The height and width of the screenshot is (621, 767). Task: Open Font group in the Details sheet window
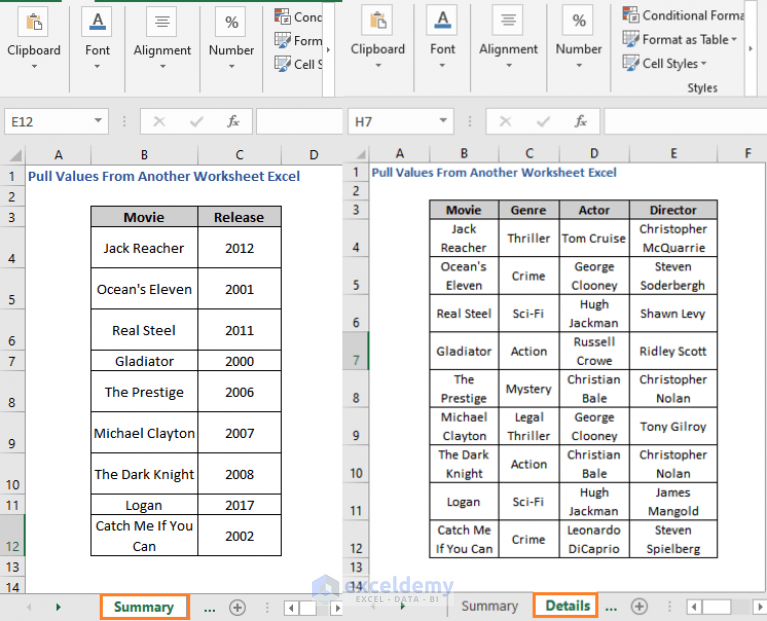(x=442, y=37)
